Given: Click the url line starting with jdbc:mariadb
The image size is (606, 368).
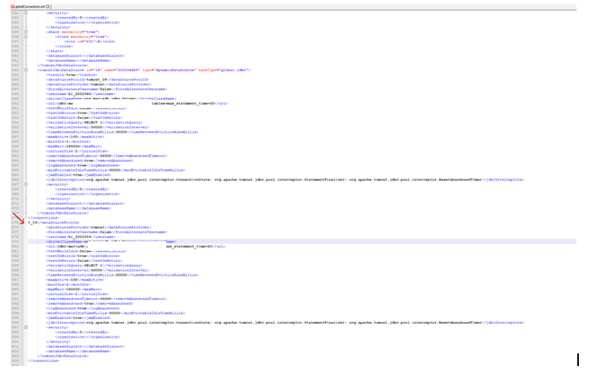Looking at the screenshot, I should (x=136, y=246).
